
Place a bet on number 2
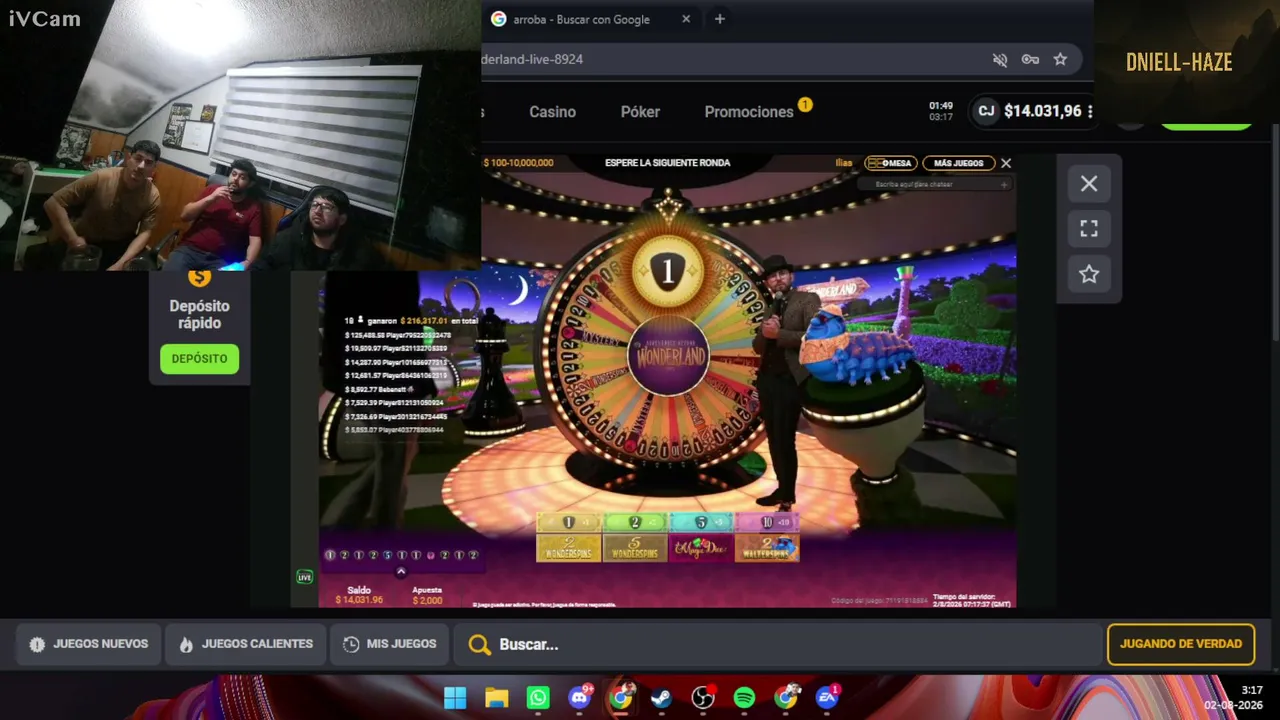pyautogui.click(x=635, y=523)
